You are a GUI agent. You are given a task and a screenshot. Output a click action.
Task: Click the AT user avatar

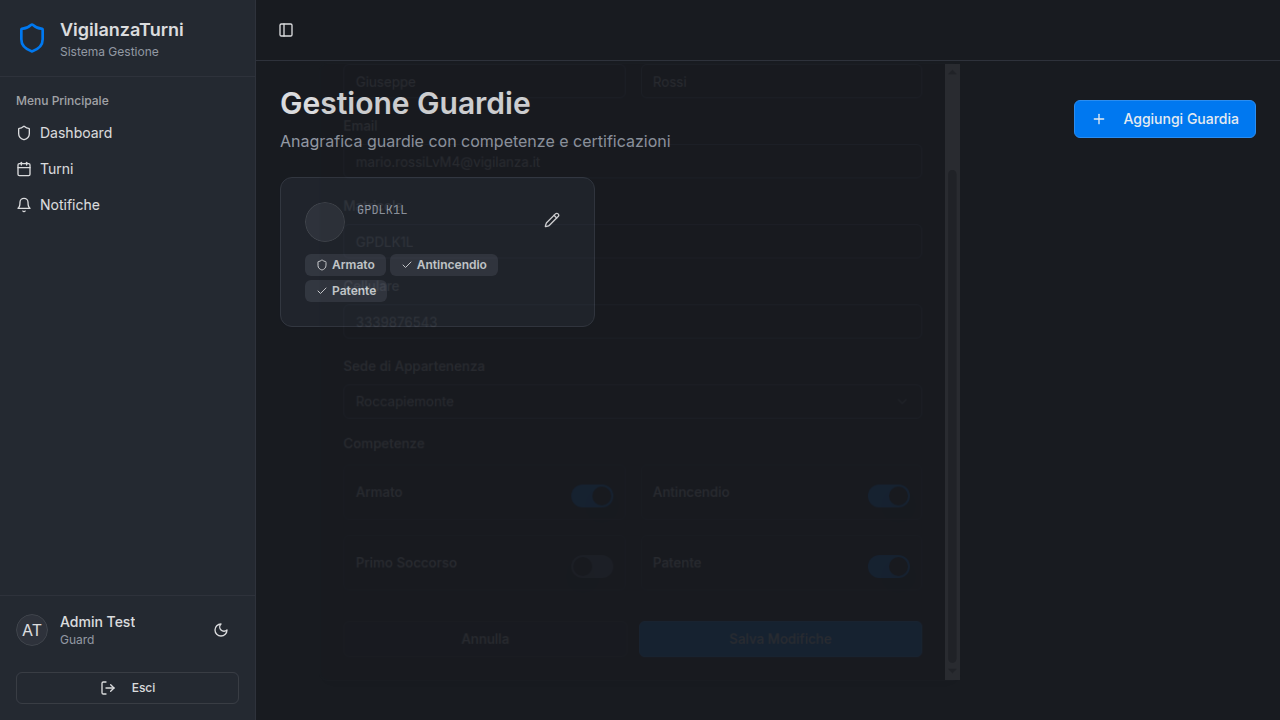click(32, 630)
